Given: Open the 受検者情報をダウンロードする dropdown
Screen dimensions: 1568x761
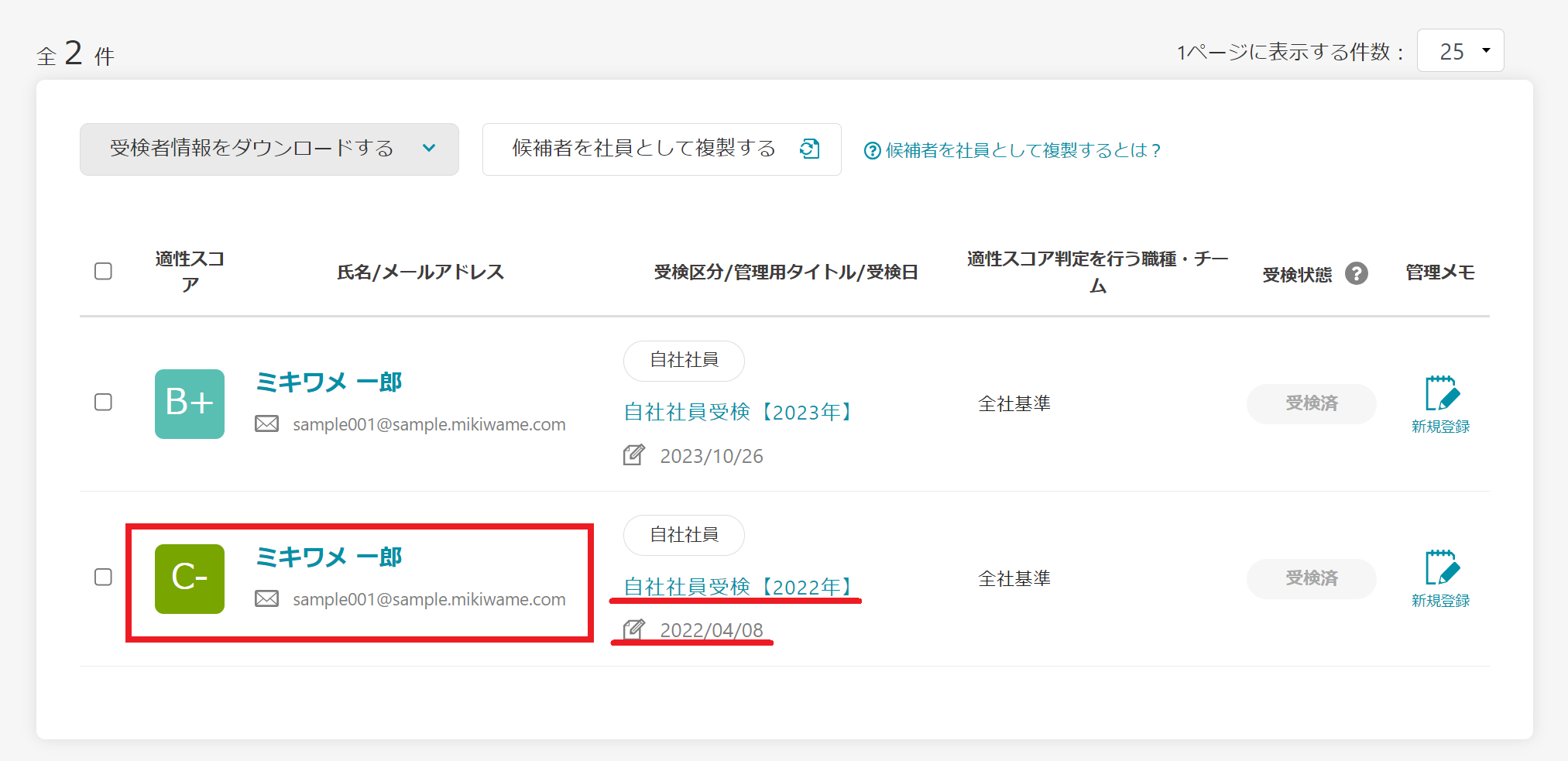Looking at the screenshot, I should (269, 149).
